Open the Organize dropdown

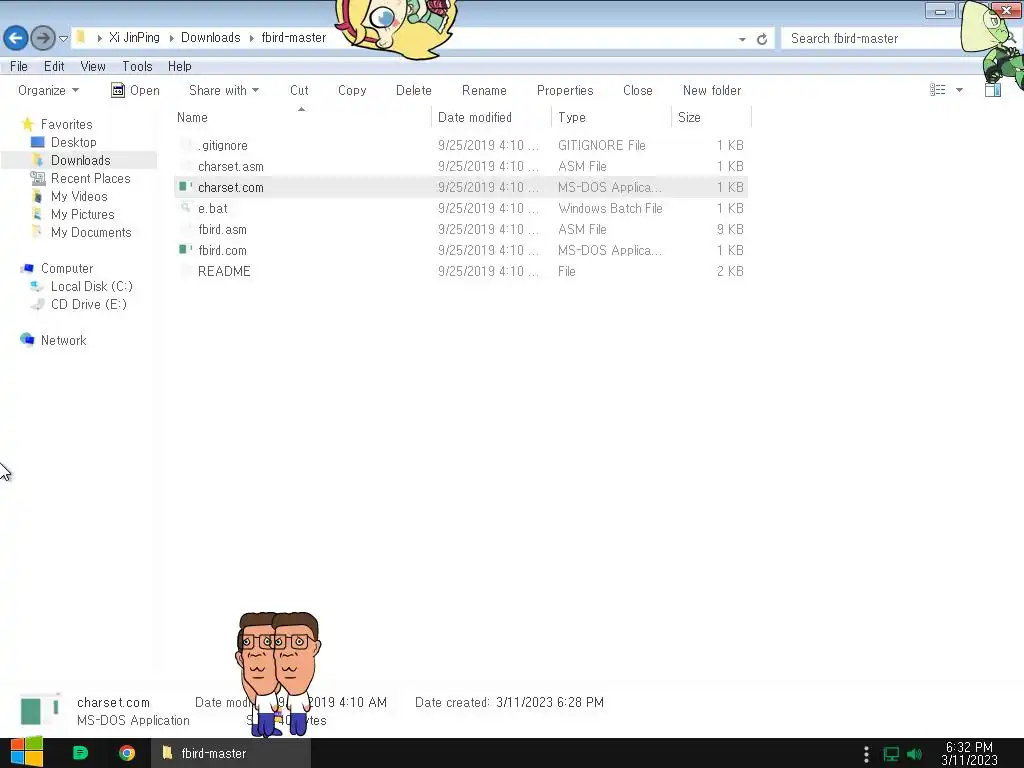click(x=48, y=90)
